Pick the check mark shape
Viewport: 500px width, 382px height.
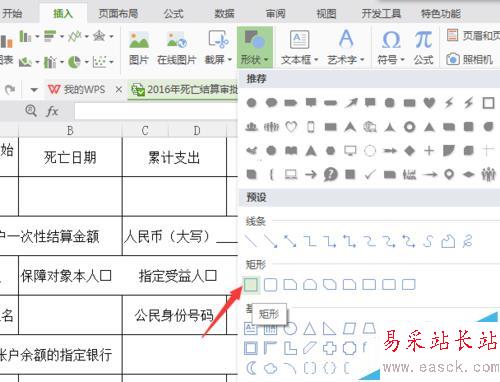pos(370,174)
